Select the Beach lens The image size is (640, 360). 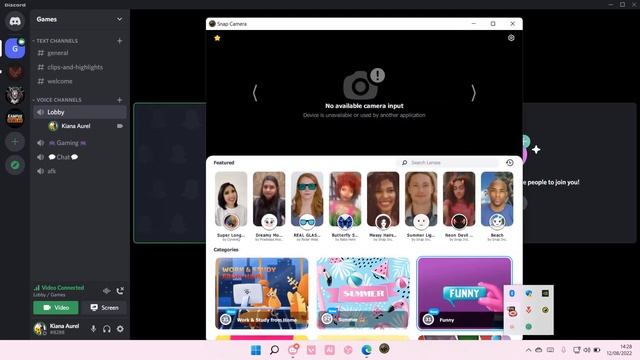coord(497,199)
